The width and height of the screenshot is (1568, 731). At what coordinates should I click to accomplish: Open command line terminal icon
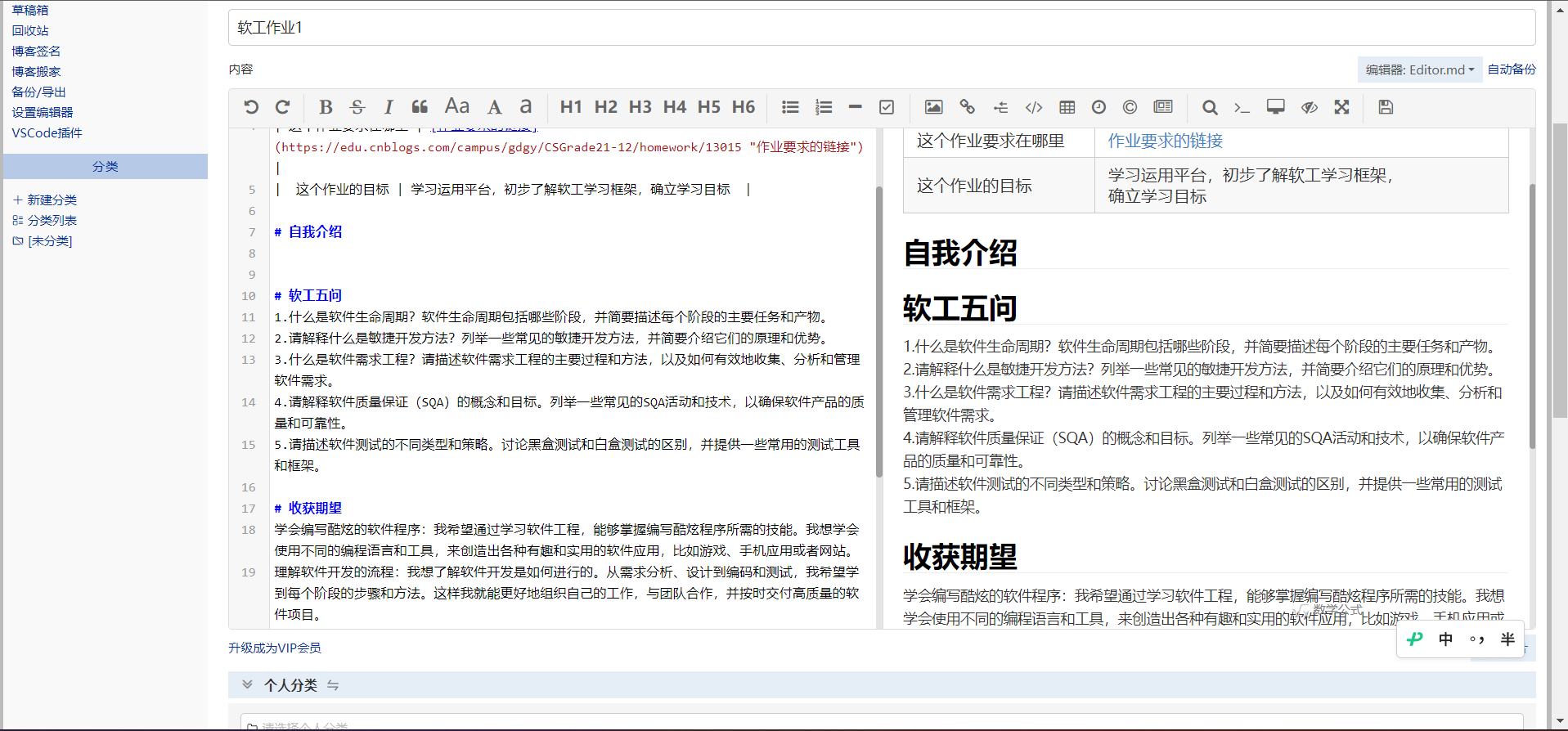click(1242, 107)
